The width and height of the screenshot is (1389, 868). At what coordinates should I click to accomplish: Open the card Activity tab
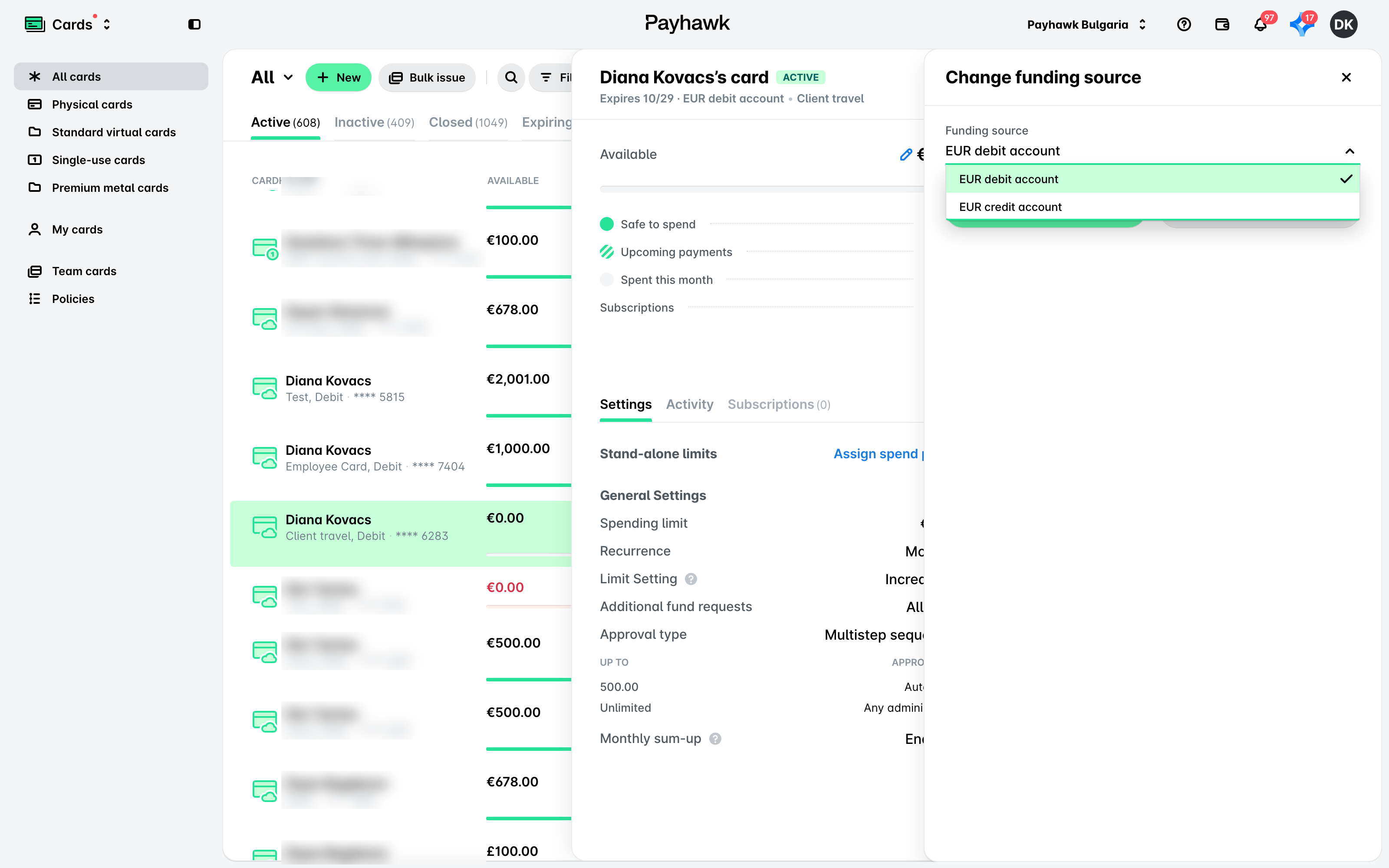(x=689, y=404)
